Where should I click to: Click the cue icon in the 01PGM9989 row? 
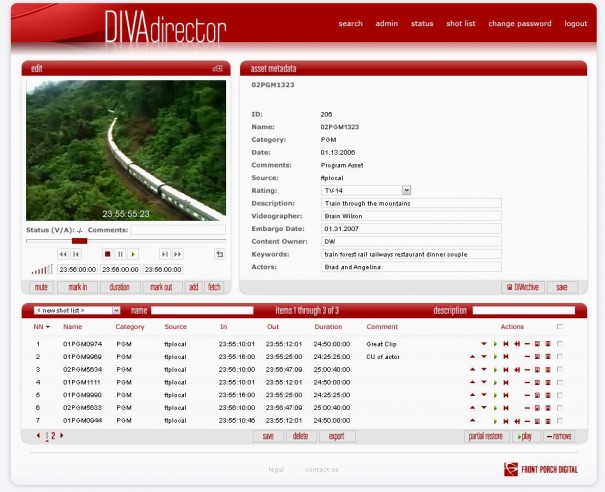coord(506,357)
